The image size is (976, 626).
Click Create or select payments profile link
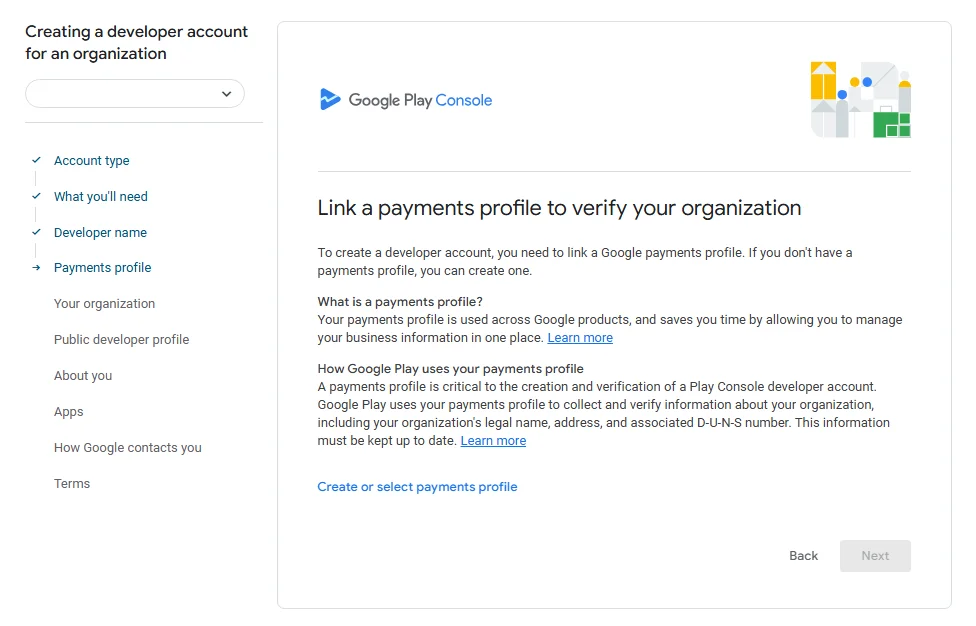point(417,487)
